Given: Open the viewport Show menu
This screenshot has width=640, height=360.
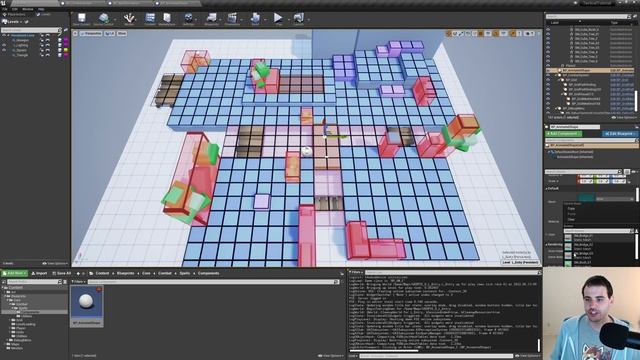Looking at the screenshot, I should 122,33.
